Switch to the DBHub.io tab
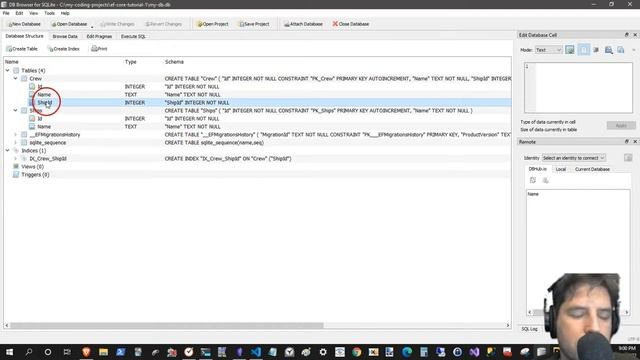 tap(538, 169)
